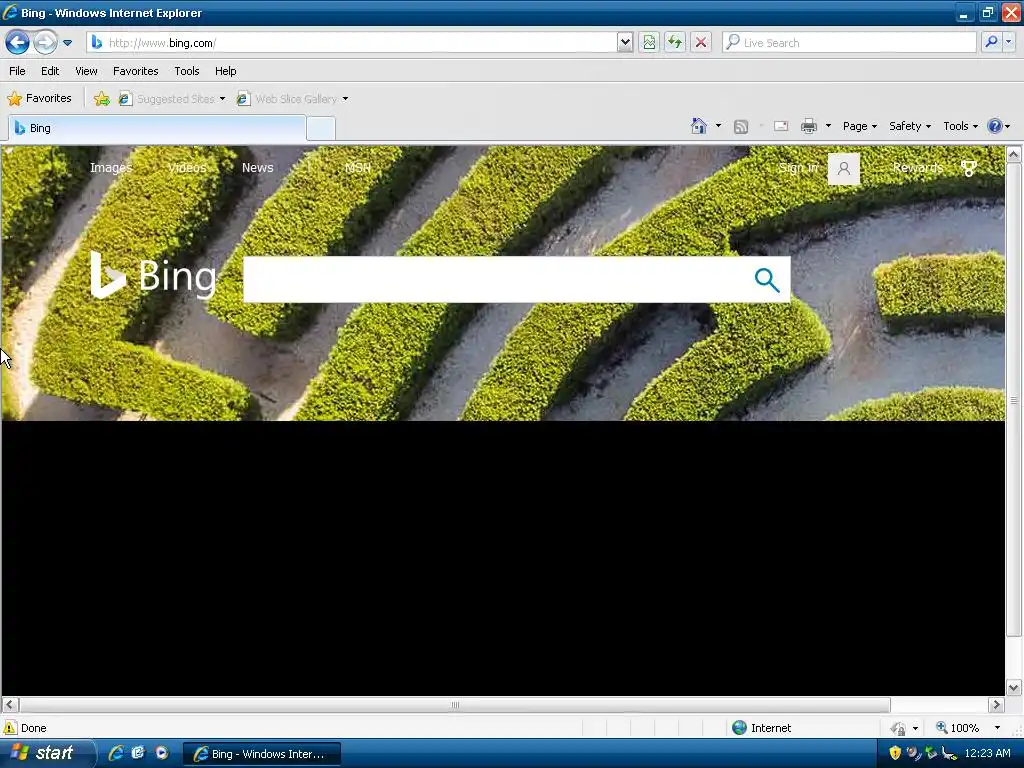Click the Print icon
Screen dimensions: 1024x768
point(808,126)
